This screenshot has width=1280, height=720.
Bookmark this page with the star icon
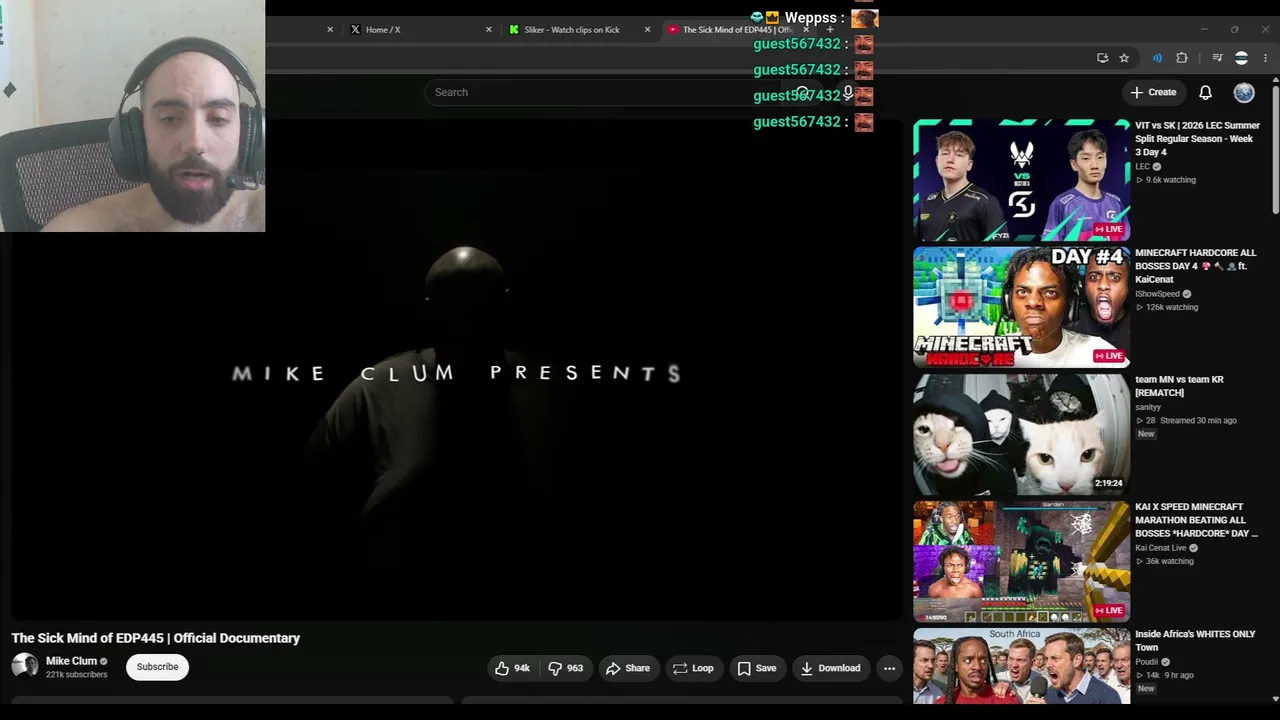[x=1124, y=58]
